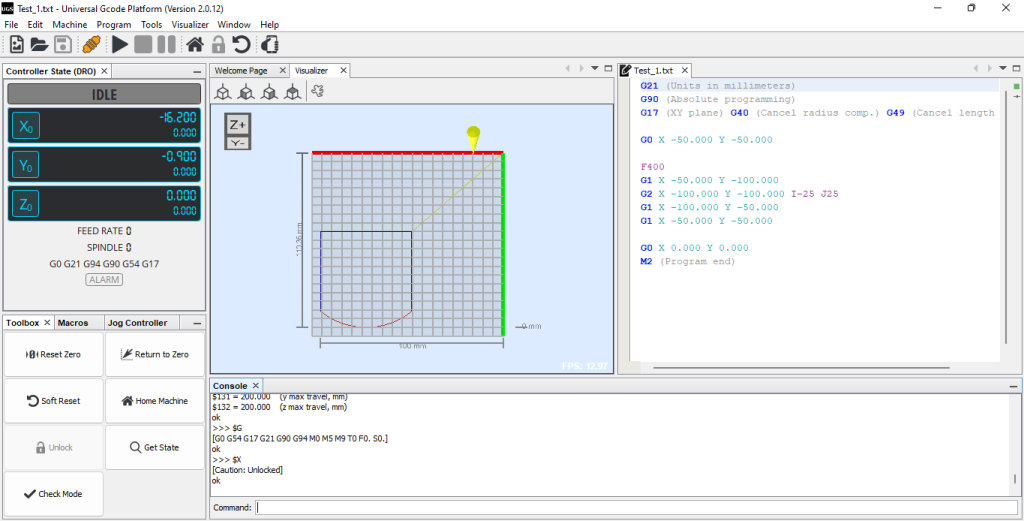Click the puzzle-shaped icon in visualizer toolbar
This screenshot has height=521, width=1024.
click(318, 92)
